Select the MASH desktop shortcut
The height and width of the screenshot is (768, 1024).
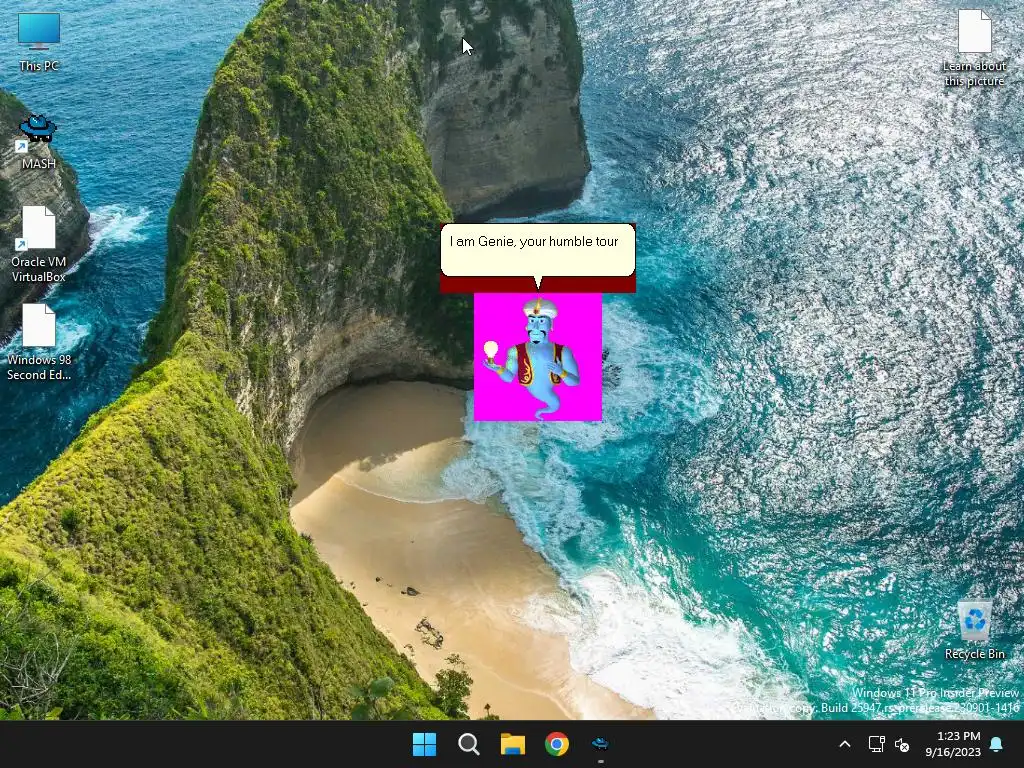pos(39,141)
